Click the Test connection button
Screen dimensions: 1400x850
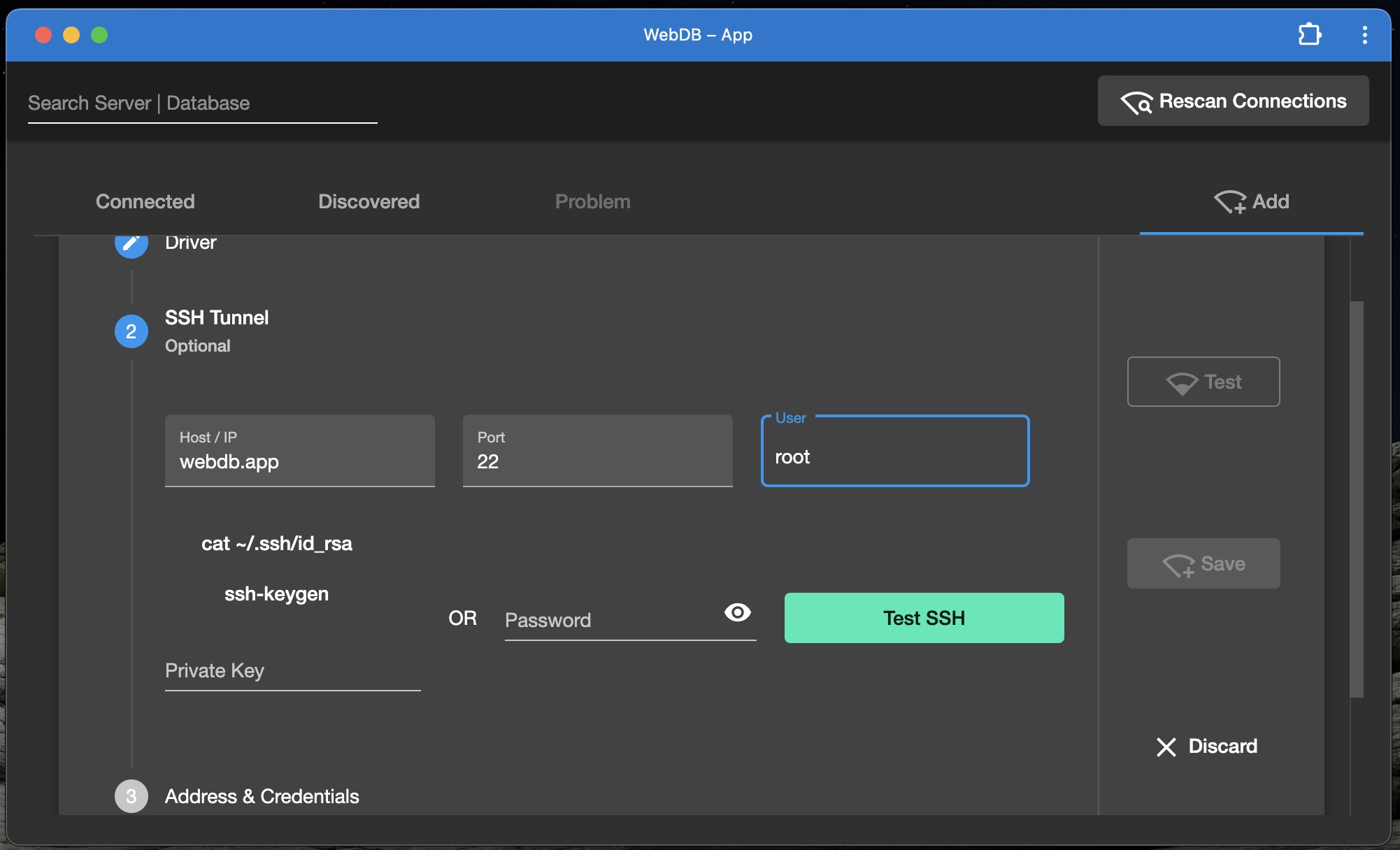1203,382
